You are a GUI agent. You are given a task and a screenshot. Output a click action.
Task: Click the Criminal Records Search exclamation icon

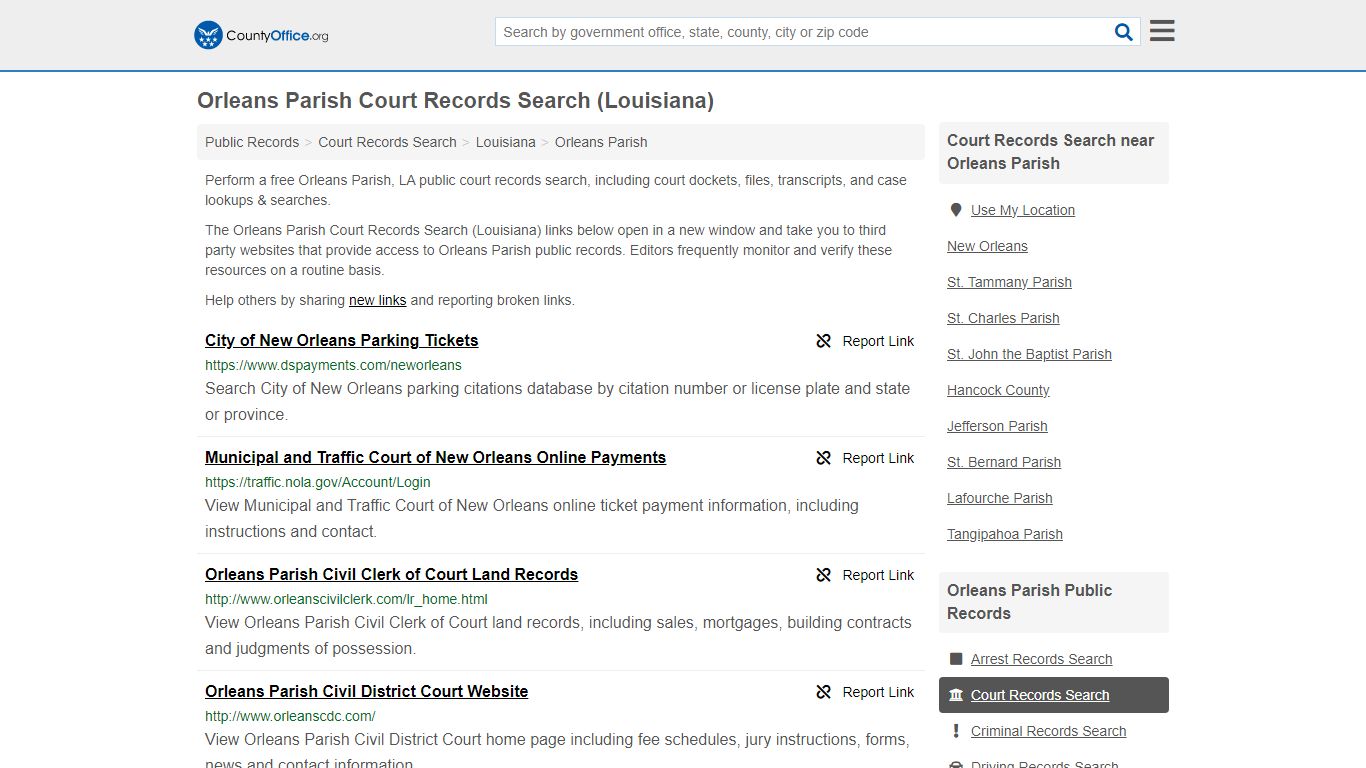coord(956,731)
